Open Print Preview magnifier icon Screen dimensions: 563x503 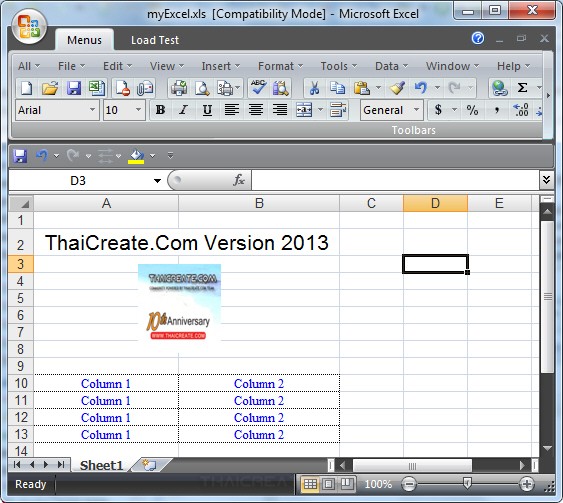202,88
